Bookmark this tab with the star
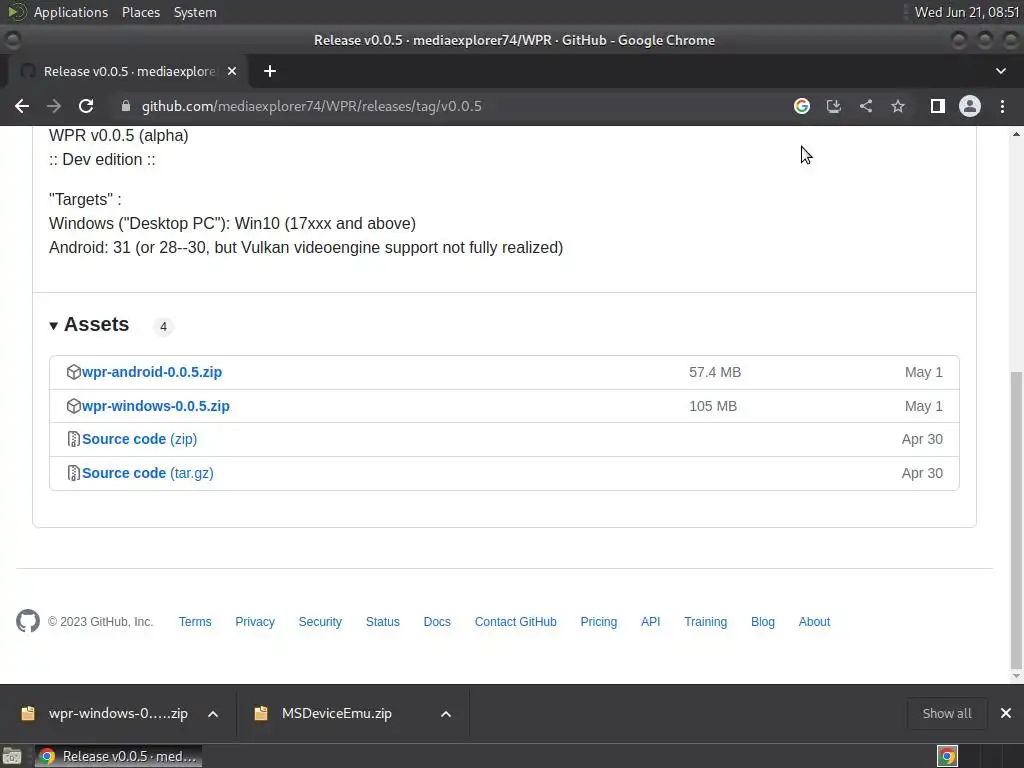1024x768 pixels. (x=898, y=106)
